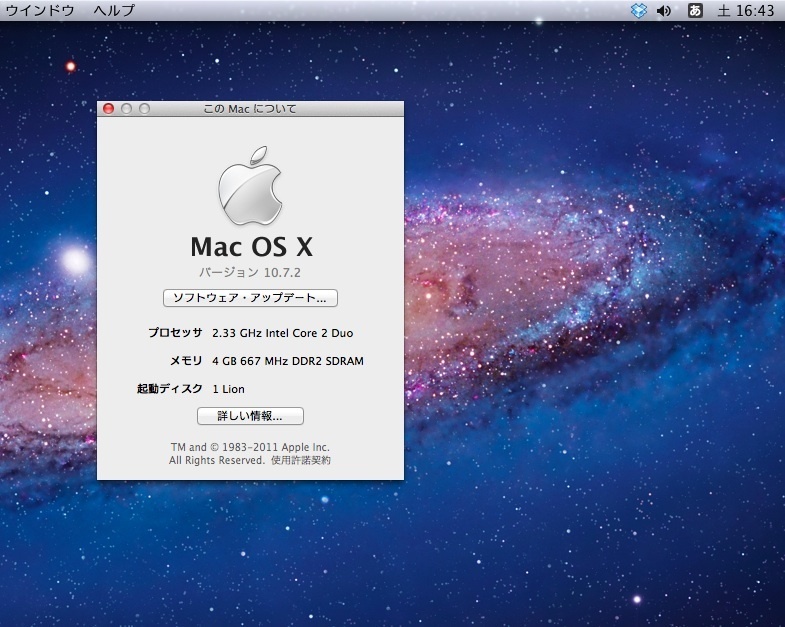This screenshot has width=785, height=627.
Task: Click the version text 10.7.2
Action: coord(250,272)
